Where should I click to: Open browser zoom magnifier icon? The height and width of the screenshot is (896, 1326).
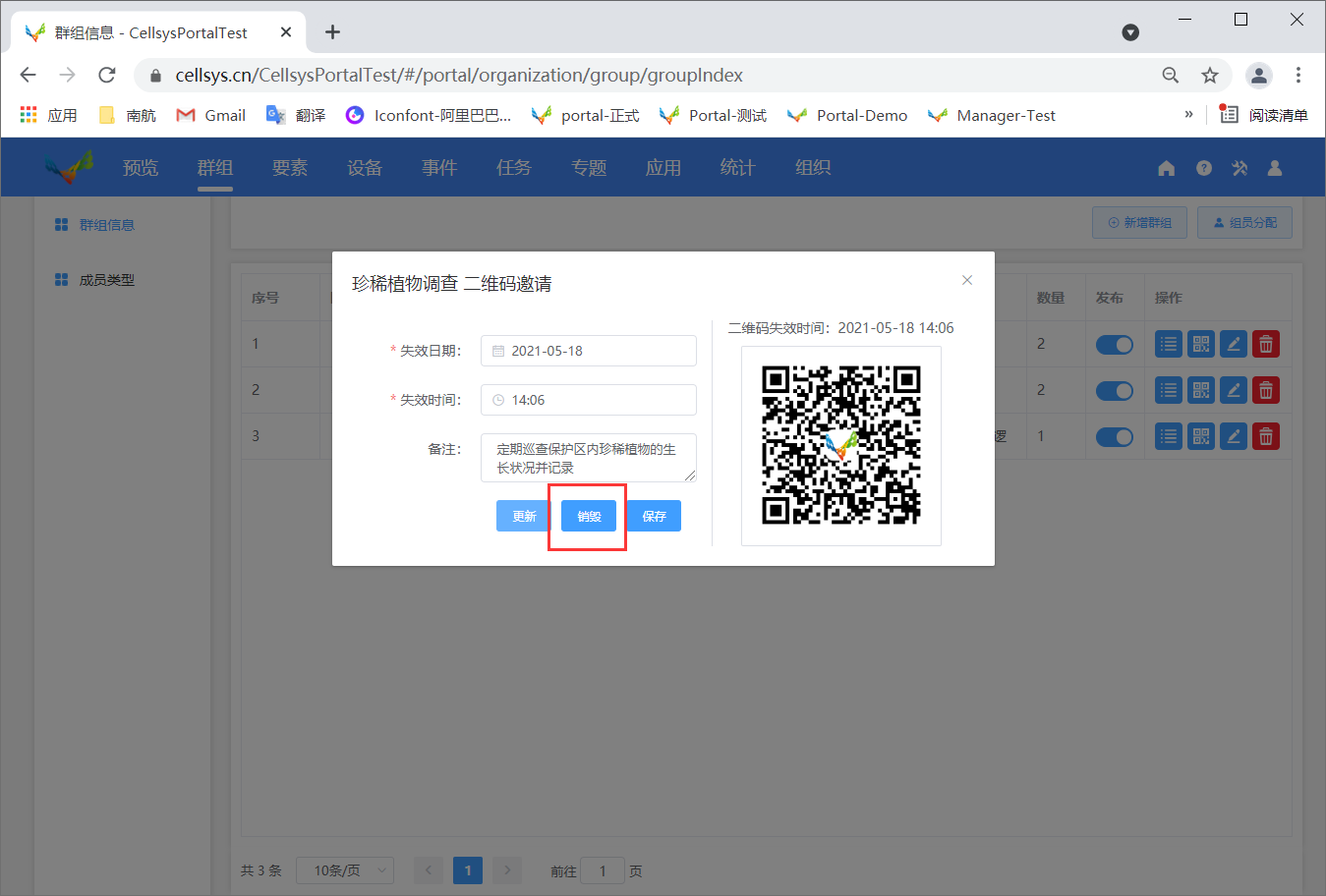pyautogui.click(x=1170, y=75)
